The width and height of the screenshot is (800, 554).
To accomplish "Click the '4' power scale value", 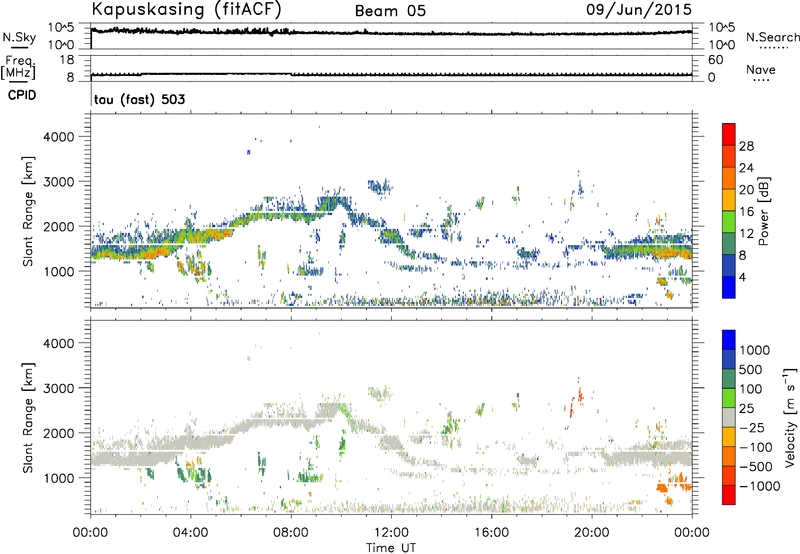I will pos(742,277).
